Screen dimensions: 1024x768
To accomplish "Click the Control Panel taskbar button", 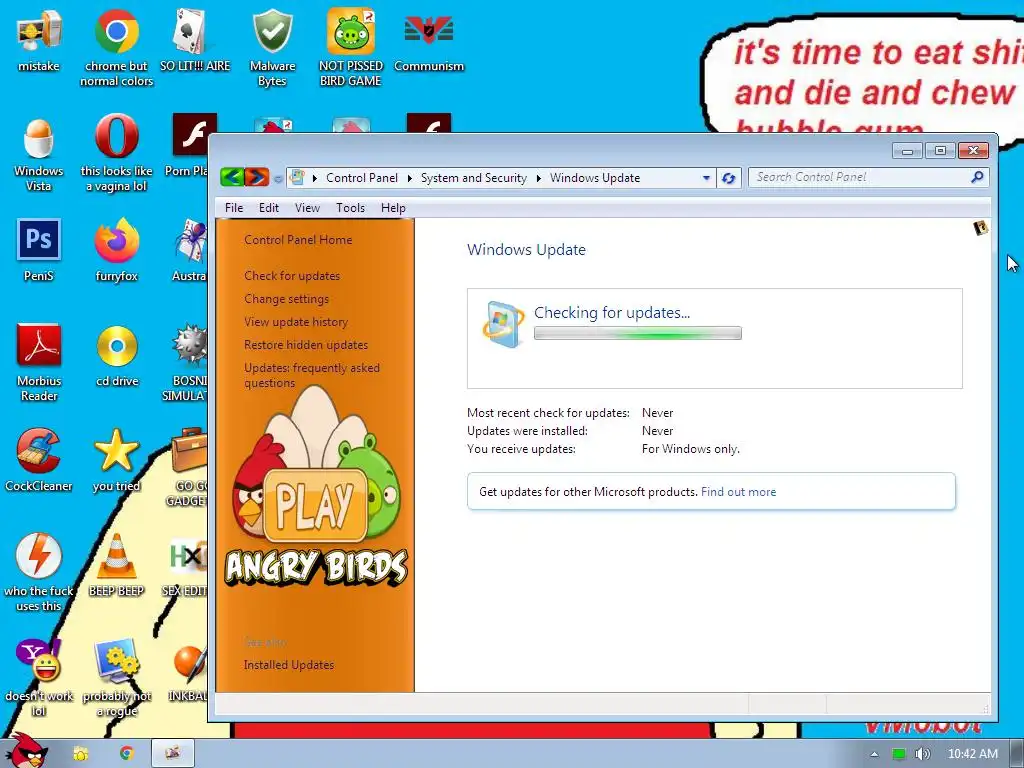I will click(x=172, y=754).
